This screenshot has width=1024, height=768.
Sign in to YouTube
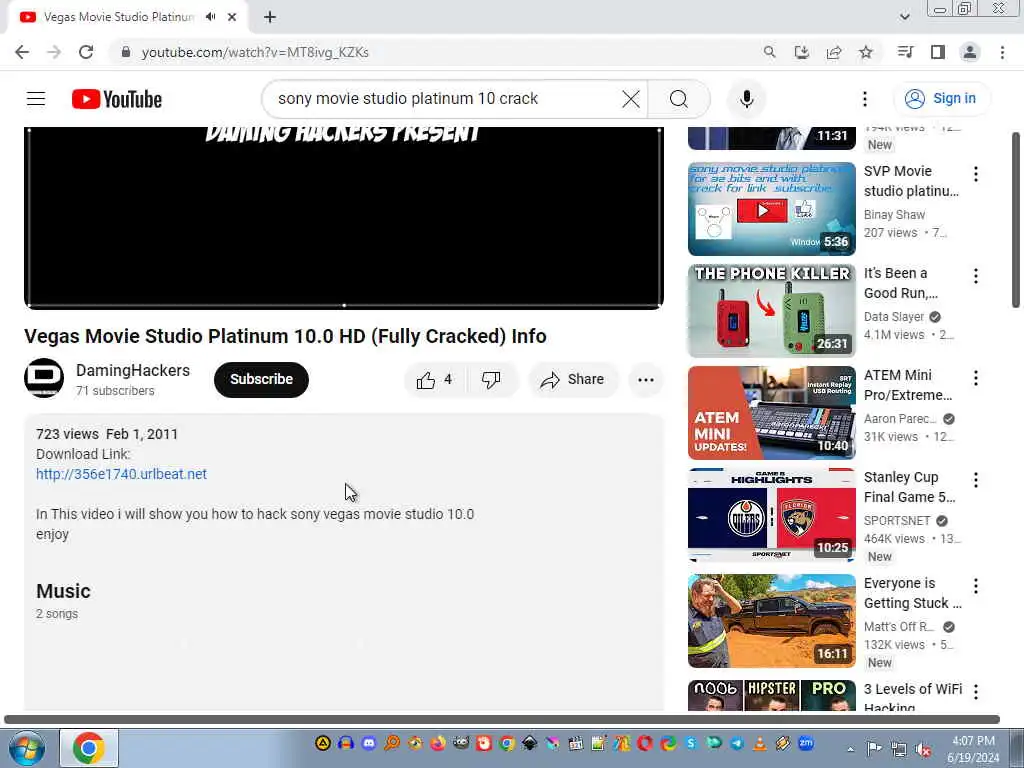click(940, 99)
